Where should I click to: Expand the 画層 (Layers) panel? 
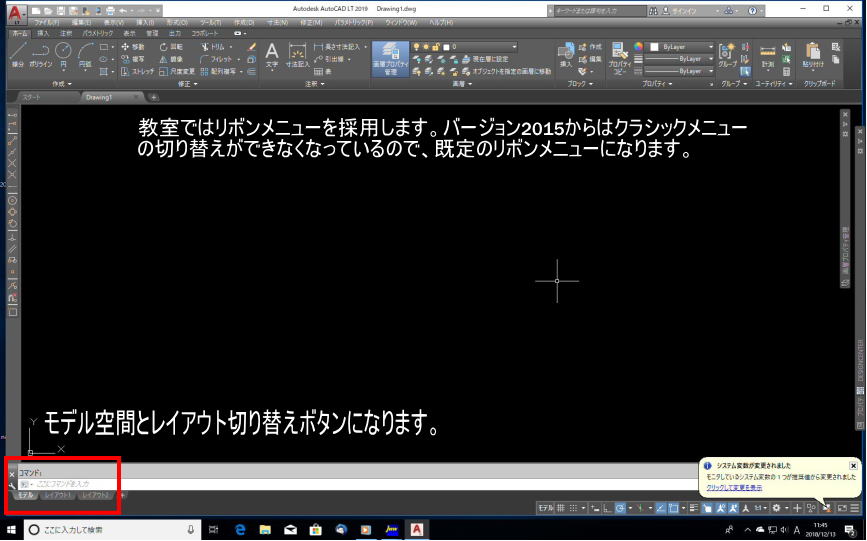tap(462, 84)
